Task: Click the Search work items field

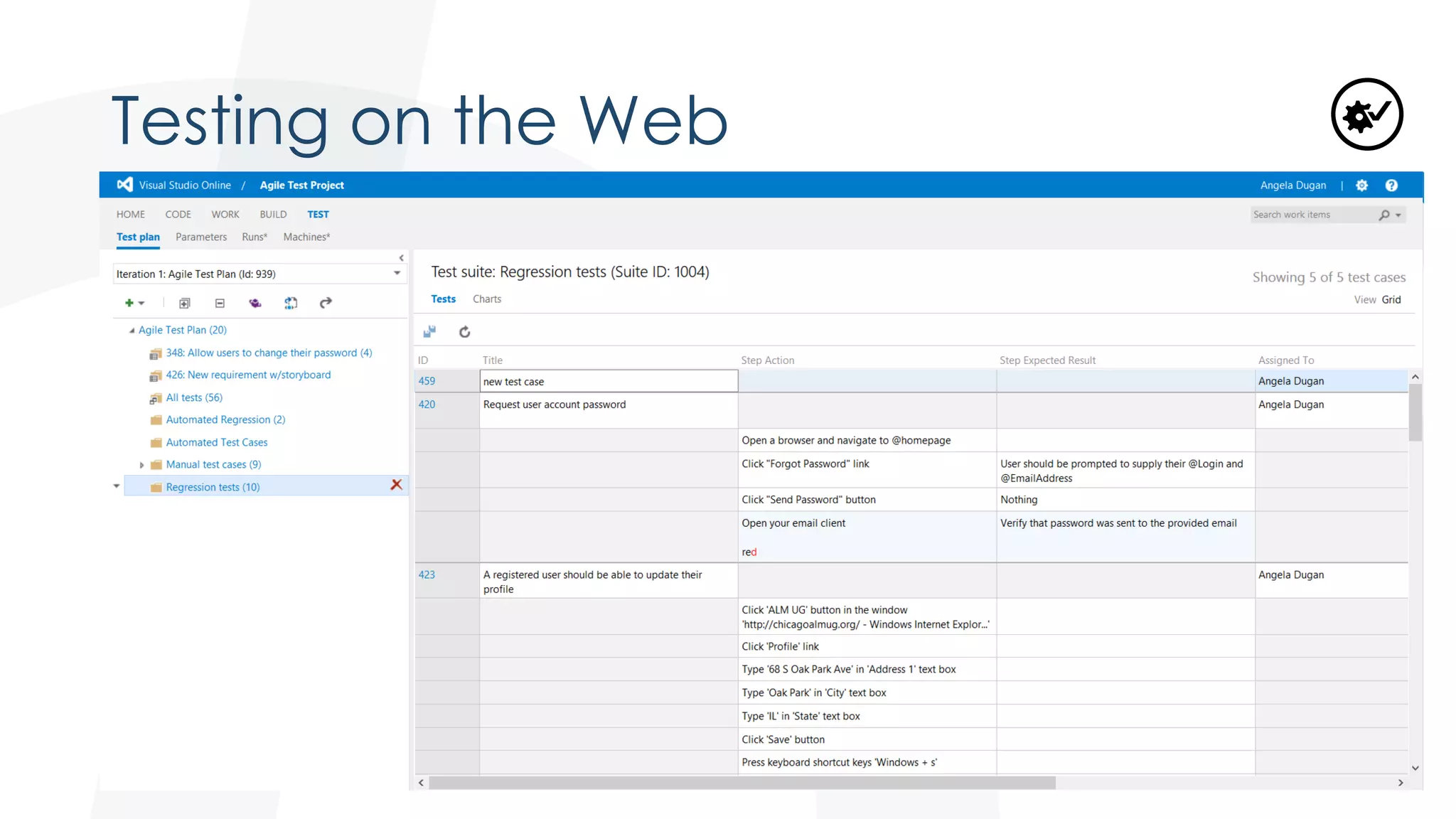Action: [x=1312, y=215]
